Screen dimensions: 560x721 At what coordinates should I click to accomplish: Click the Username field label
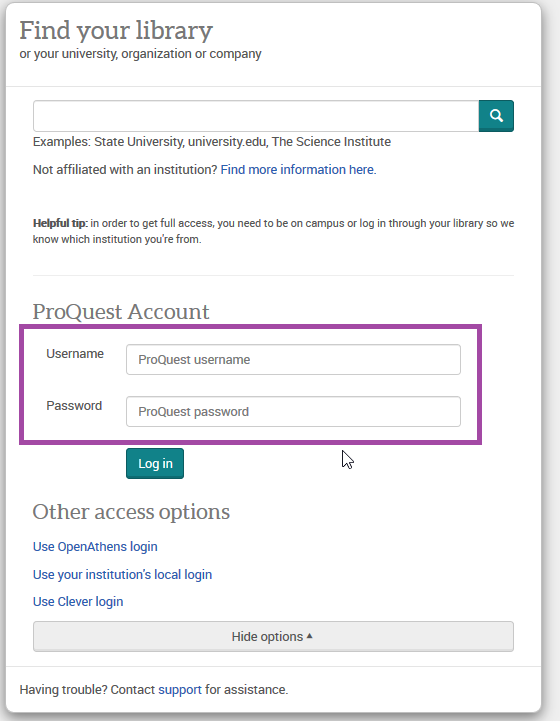75,354
